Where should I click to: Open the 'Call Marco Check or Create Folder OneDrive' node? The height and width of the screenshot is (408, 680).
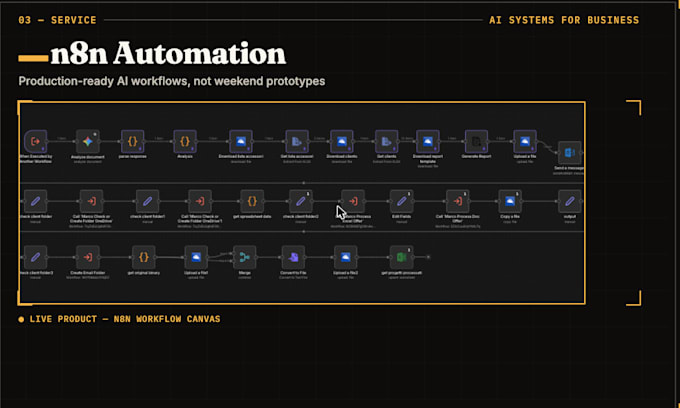pos(92,201)
